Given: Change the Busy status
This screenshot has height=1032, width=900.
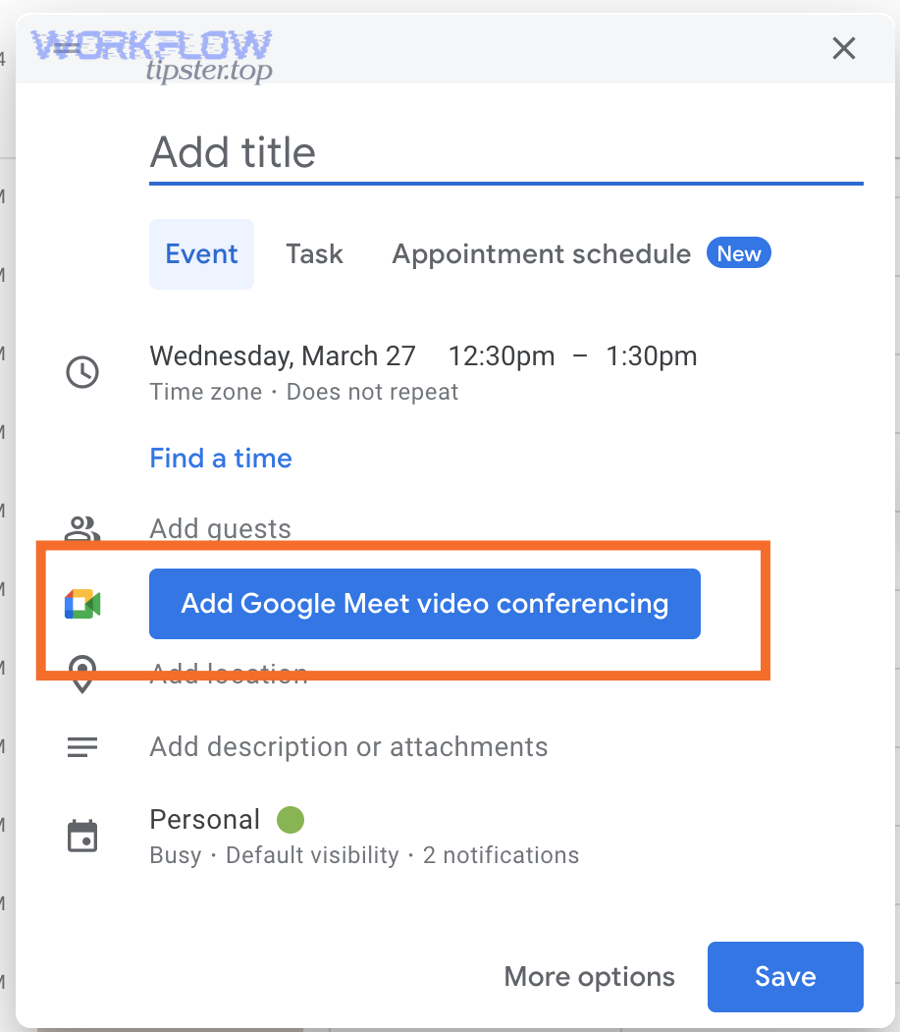Looking at the screenshot, I should point(175,856).
